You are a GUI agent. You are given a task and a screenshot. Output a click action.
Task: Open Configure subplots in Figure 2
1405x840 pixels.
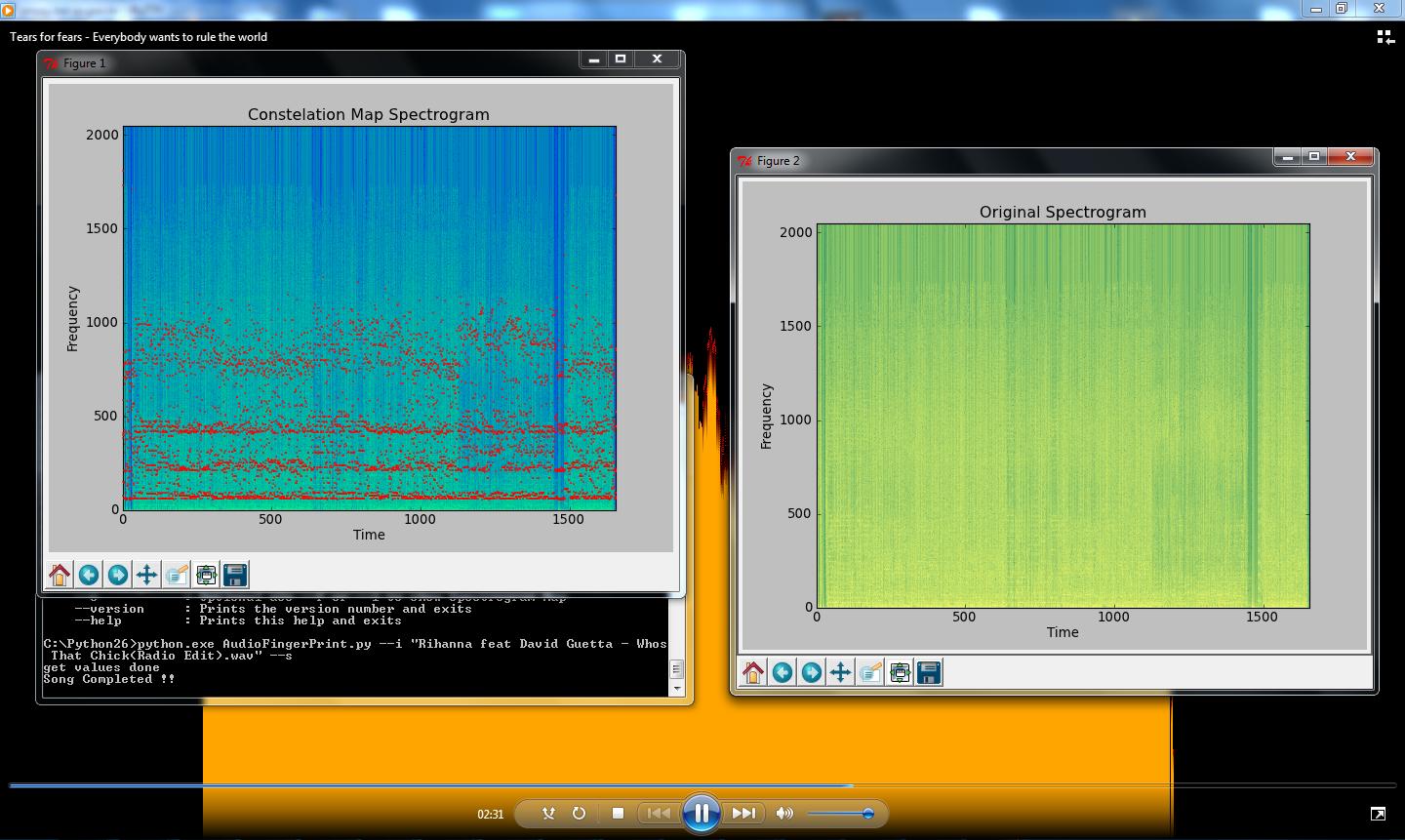(x=900, y=672)
